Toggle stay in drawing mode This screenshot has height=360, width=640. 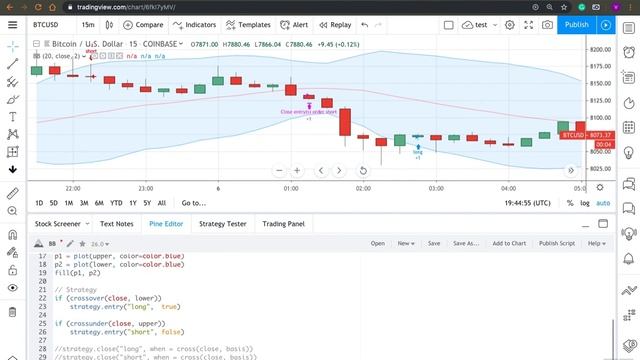[x=13, y=252]
